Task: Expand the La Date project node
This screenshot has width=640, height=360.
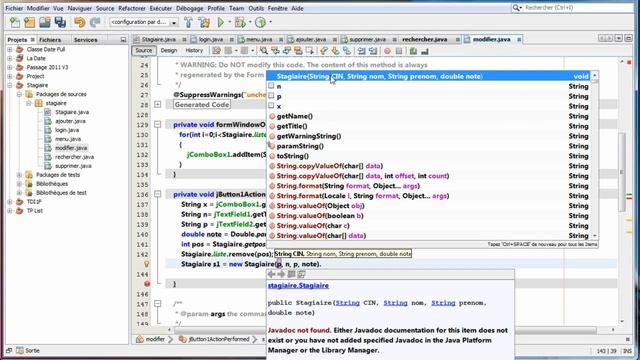Action: [x=10, y=58]
